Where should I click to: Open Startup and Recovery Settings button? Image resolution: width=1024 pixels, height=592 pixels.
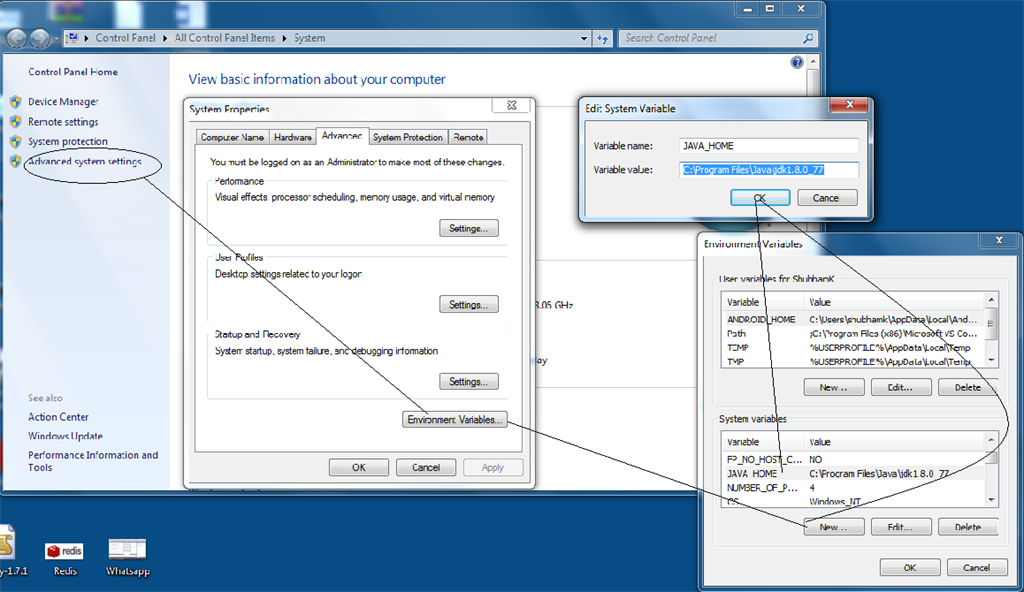(468, 382)
